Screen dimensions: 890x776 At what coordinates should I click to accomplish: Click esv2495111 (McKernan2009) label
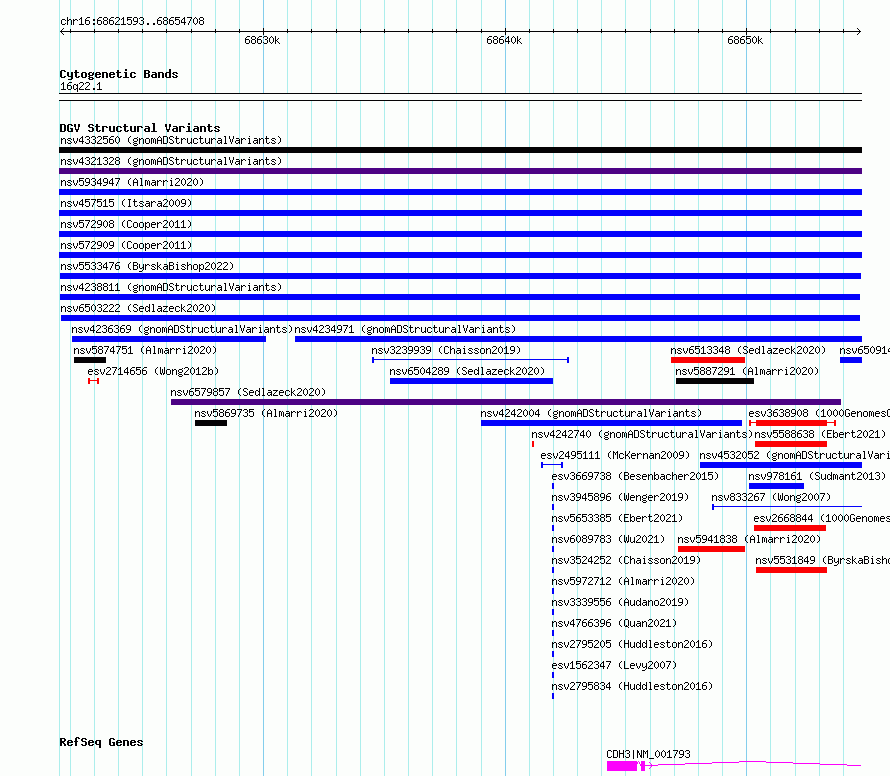click(x=615, y=455)
